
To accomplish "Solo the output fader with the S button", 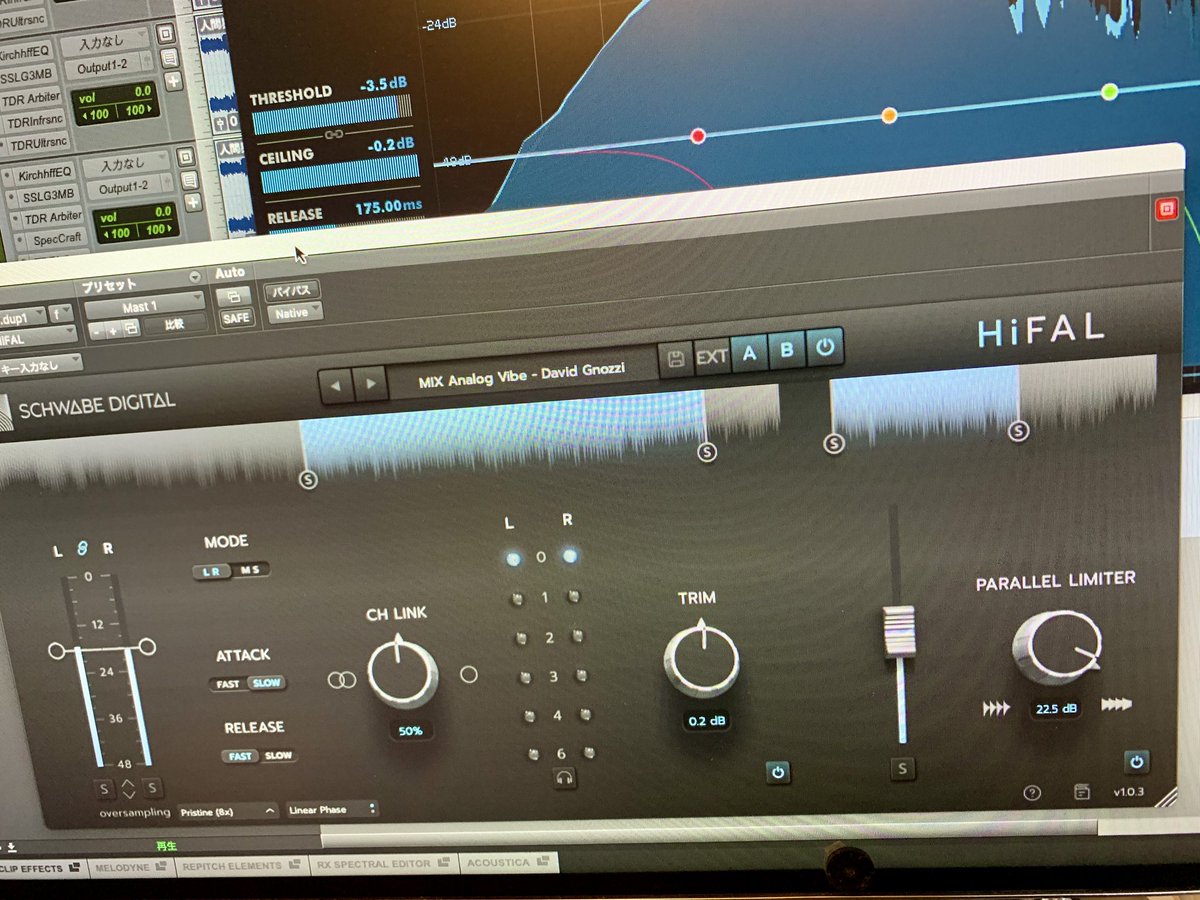I will click(x=903, y=768).
